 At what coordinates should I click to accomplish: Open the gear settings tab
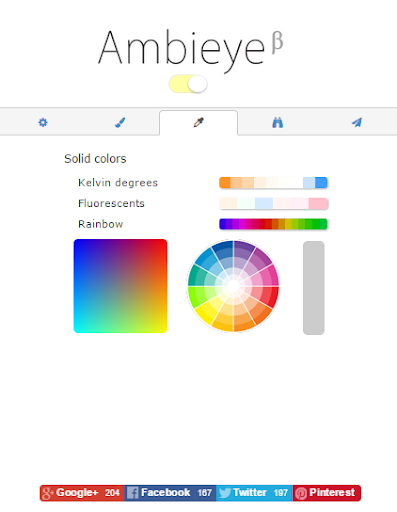point(43,122)
